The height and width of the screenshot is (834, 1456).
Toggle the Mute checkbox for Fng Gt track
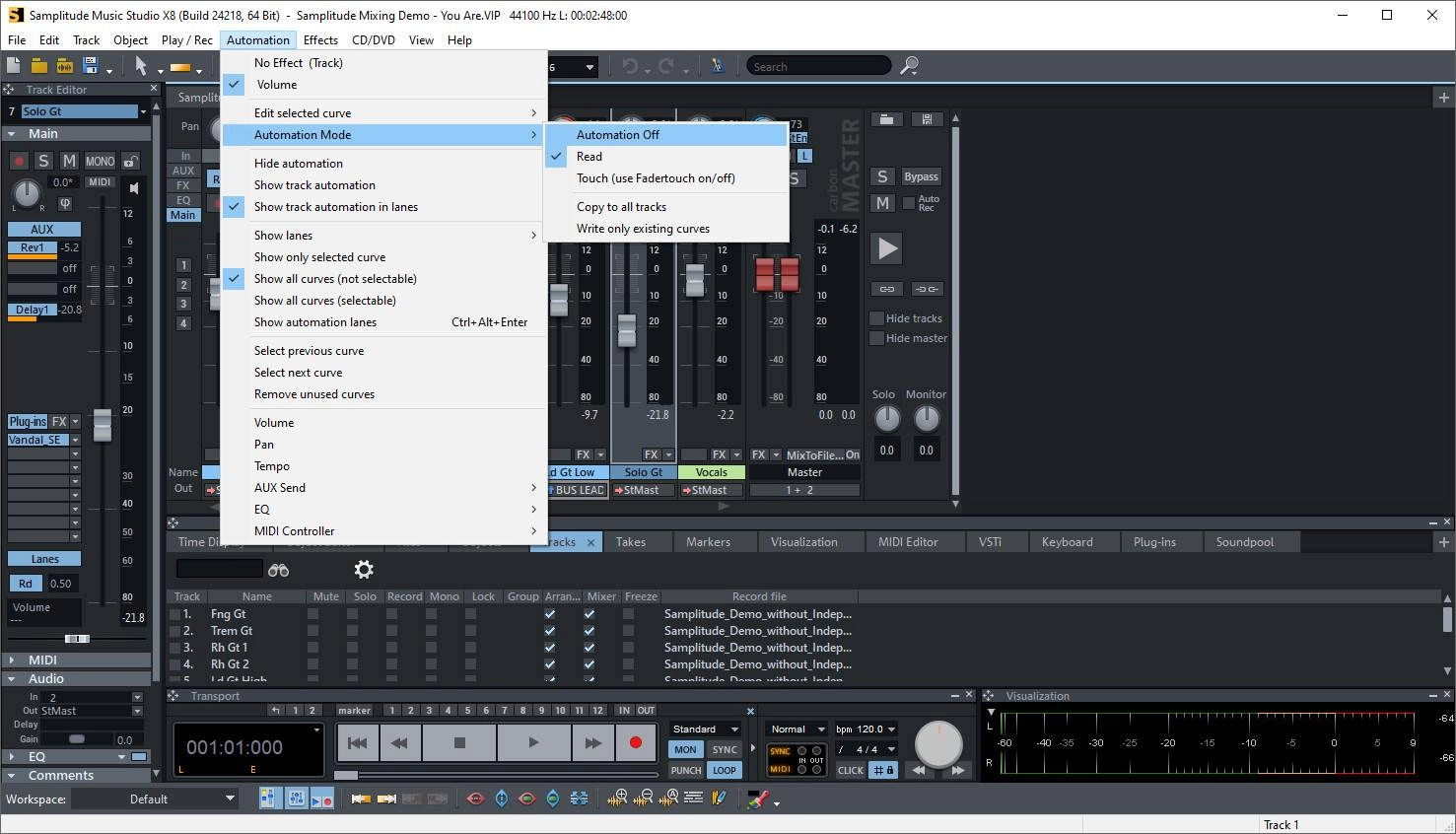coord(312,614)
